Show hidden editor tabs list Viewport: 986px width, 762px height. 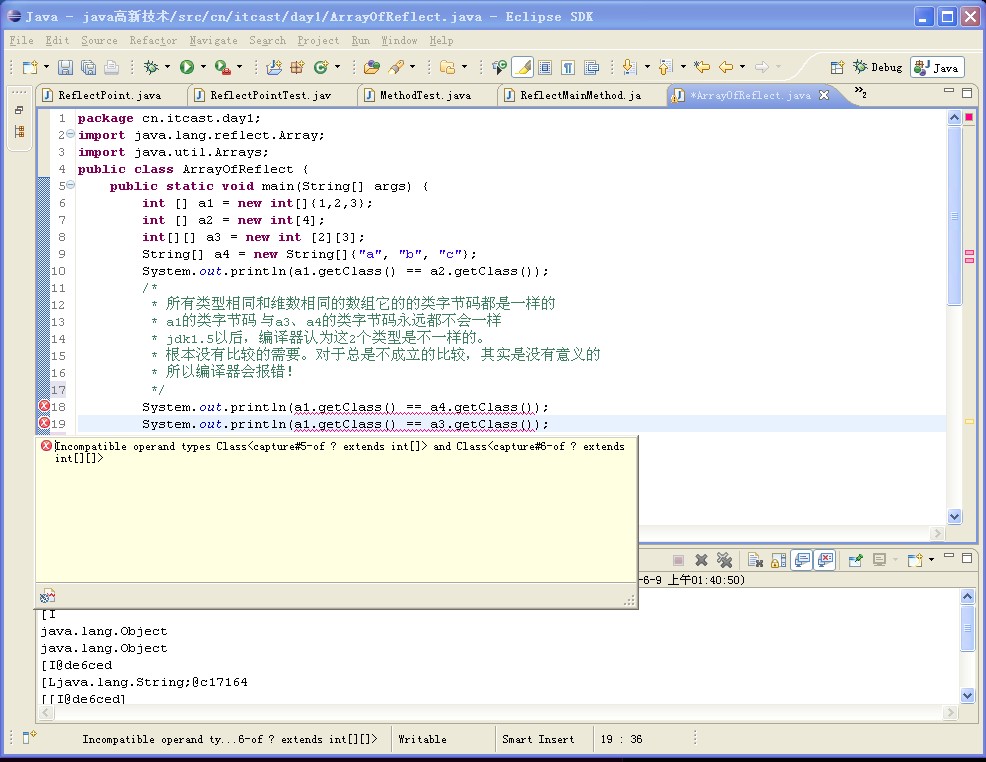click(x=859, y=93)
